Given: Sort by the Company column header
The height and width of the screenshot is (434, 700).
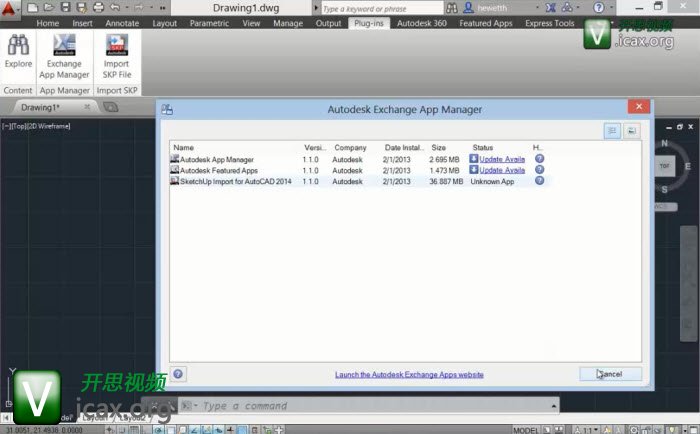Looking at the screenshot, I should pos(350,148).
